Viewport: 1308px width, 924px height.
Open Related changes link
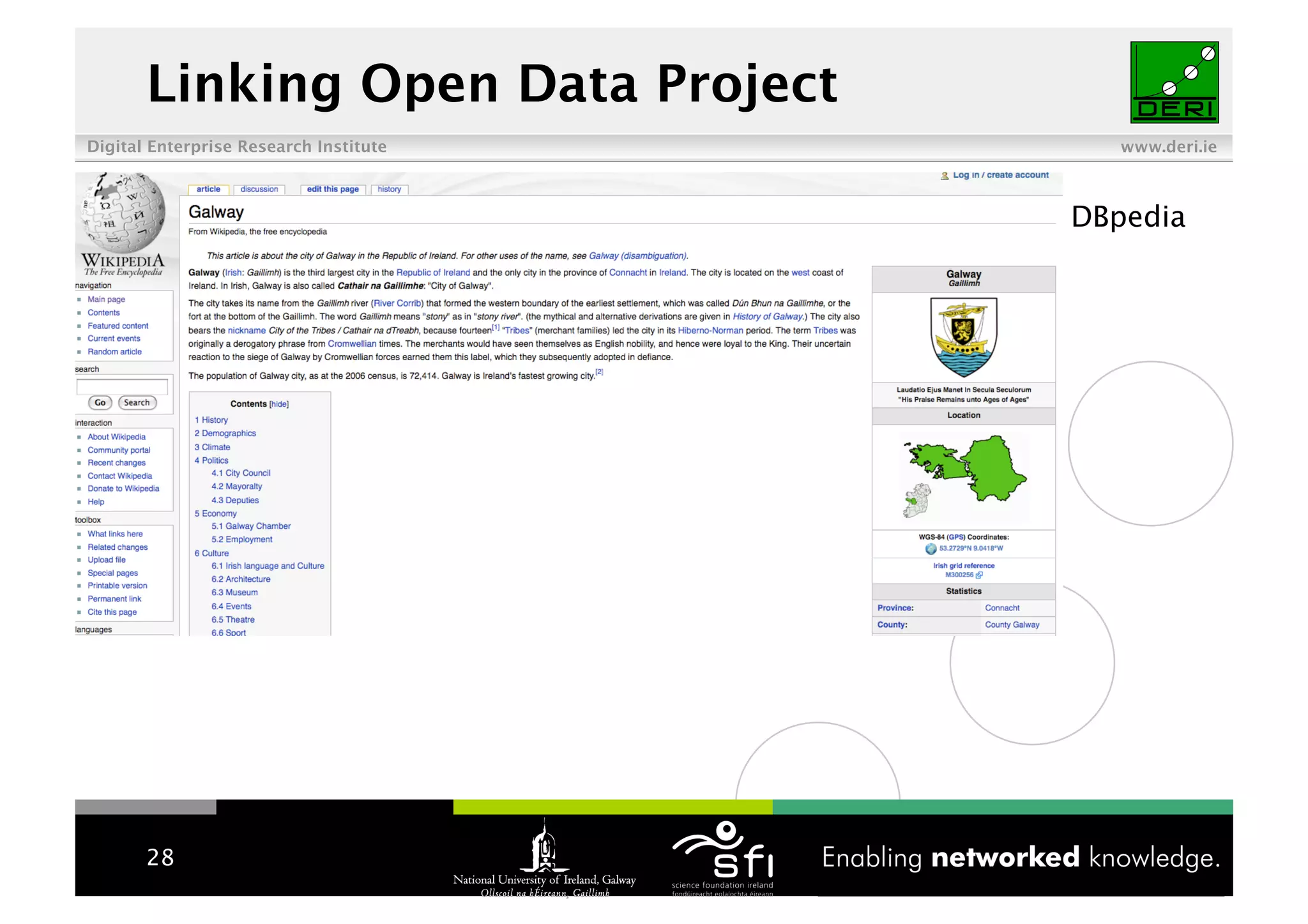click(118, 547)
